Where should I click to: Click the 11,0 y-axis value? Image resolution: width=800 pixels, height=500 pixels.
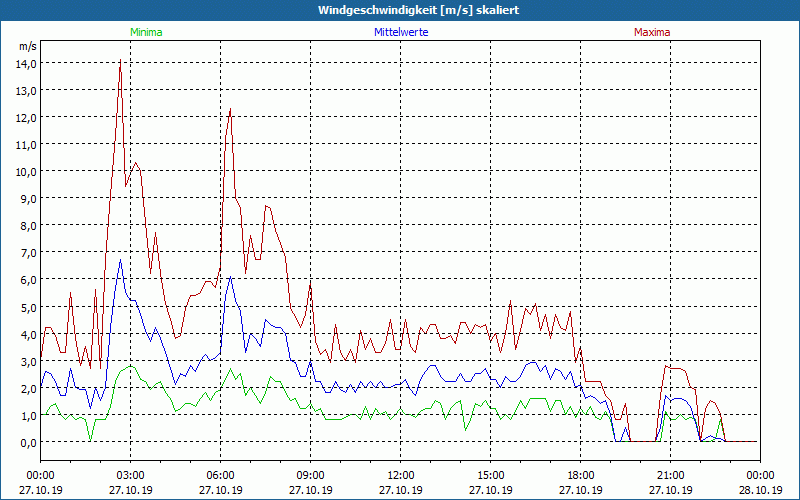coord(26,145)
